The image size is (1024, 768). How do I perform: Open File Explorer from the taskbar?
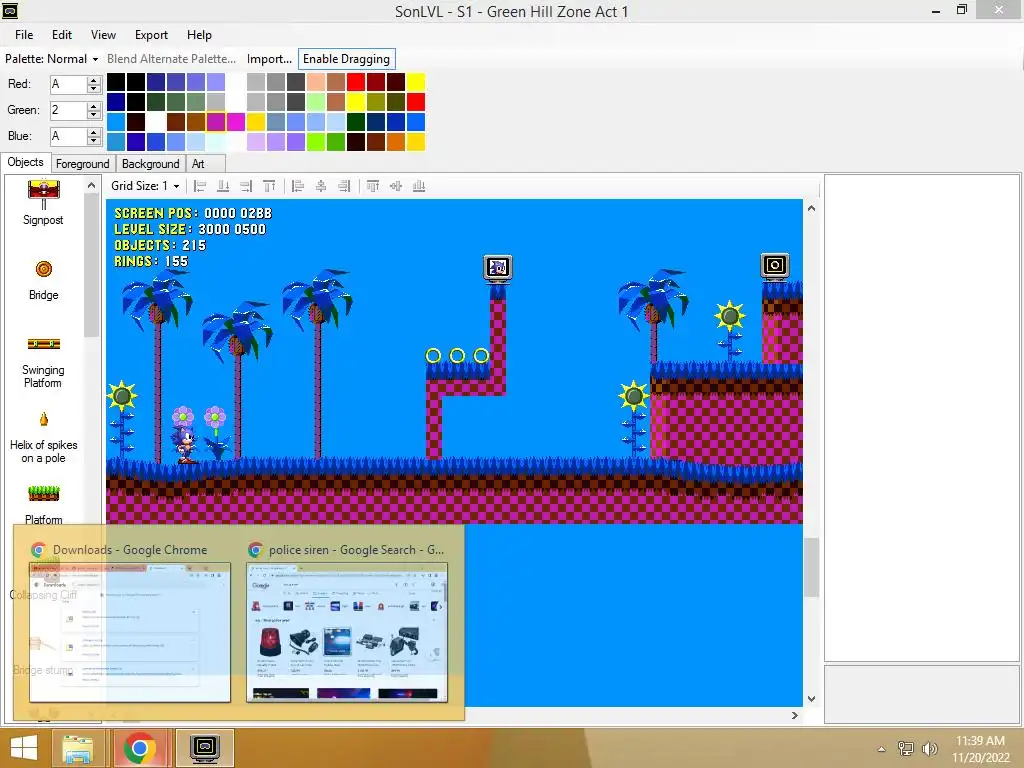click(78, 748)
